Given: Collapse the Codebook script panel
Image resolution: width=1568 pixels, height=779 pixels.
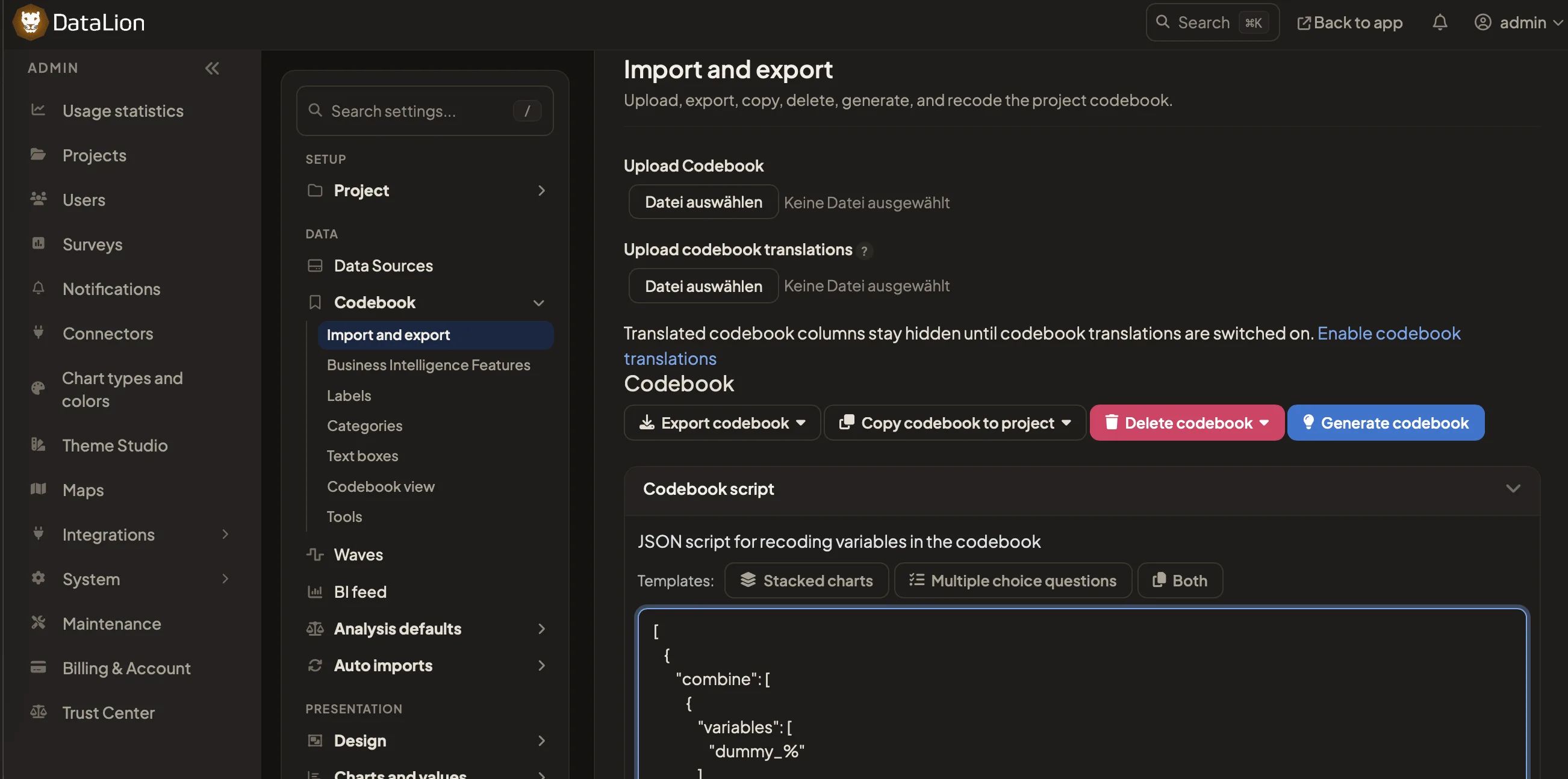Looking at the screenshot, I should point(1513,489).
